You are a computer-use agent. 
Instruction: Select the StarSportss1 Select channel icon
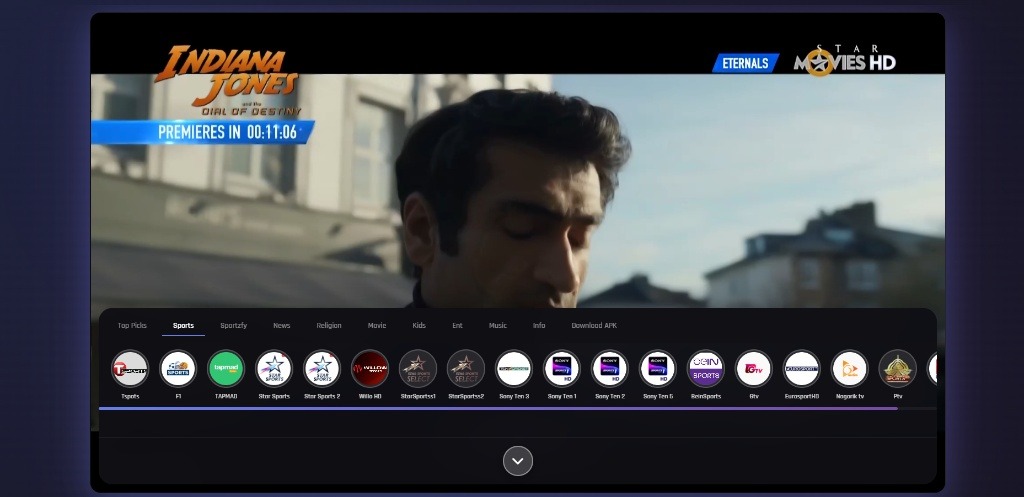click(418, 368)
